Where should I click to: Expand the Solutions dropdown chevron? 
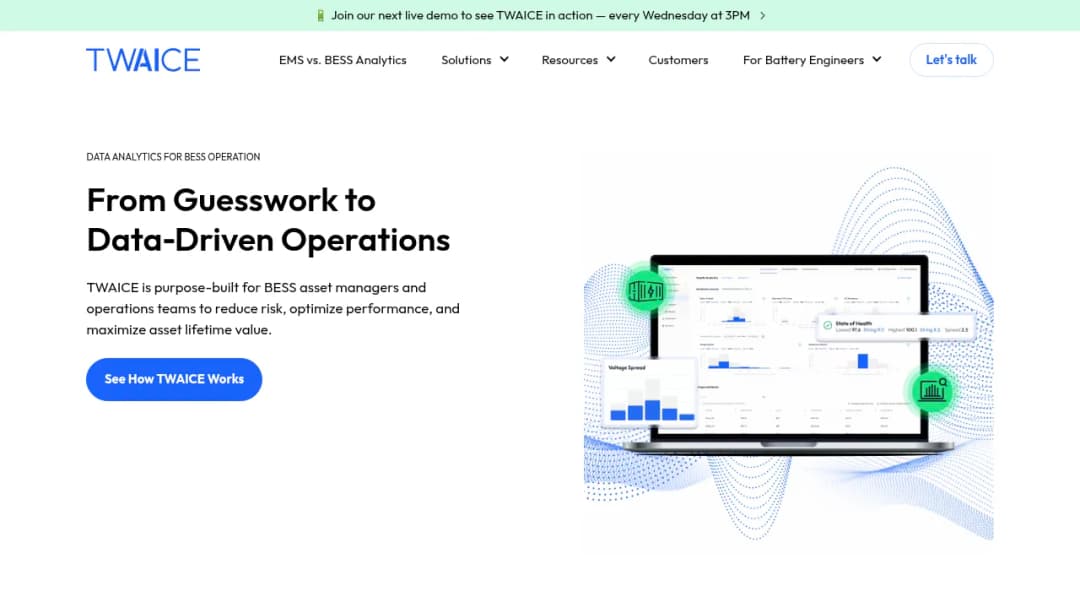click(x=504, y=60)
